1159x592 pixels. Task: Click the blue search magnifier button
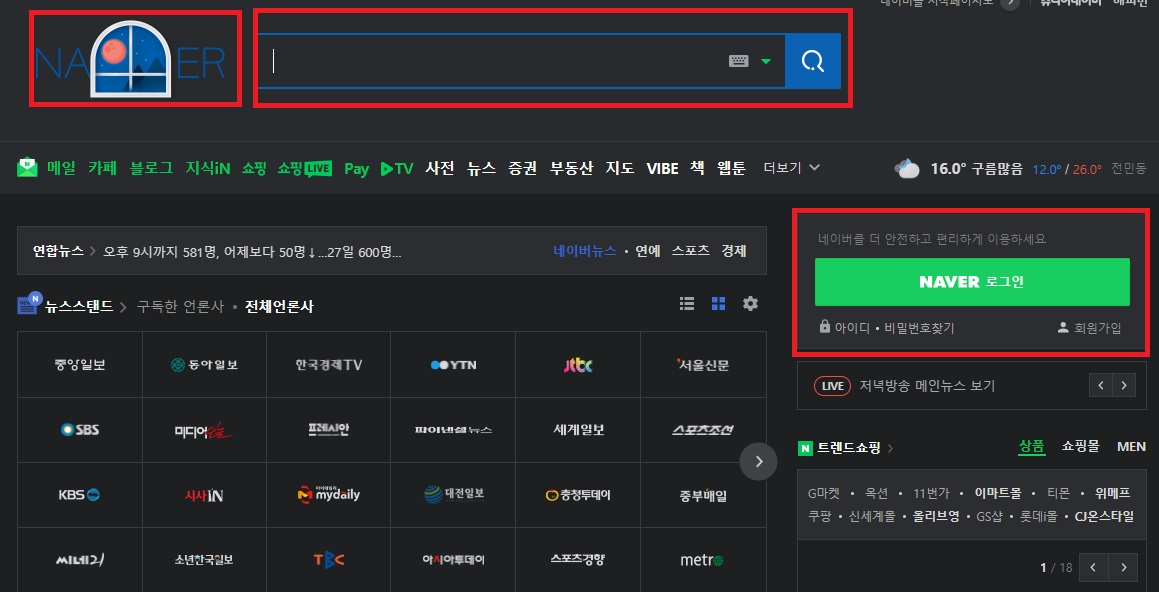coord(812,61)
